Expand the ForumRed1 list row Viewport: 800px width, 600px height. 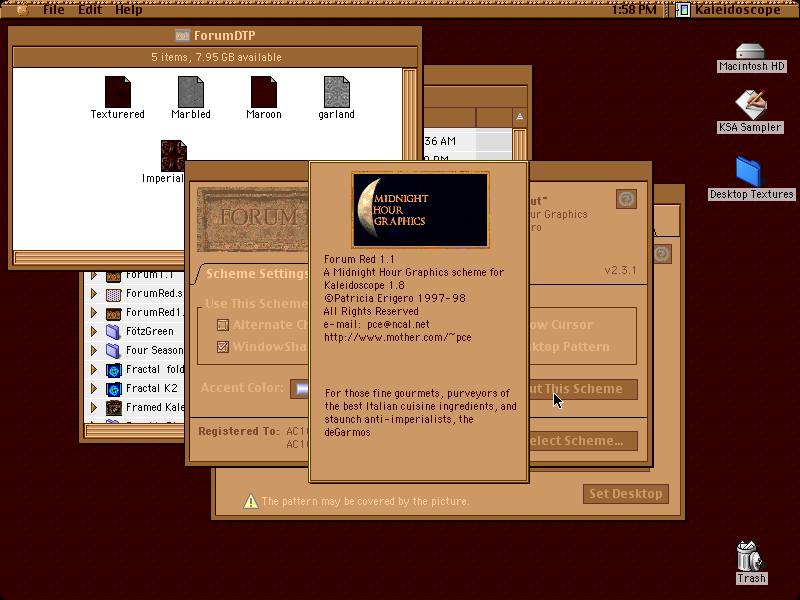[94, 312]
